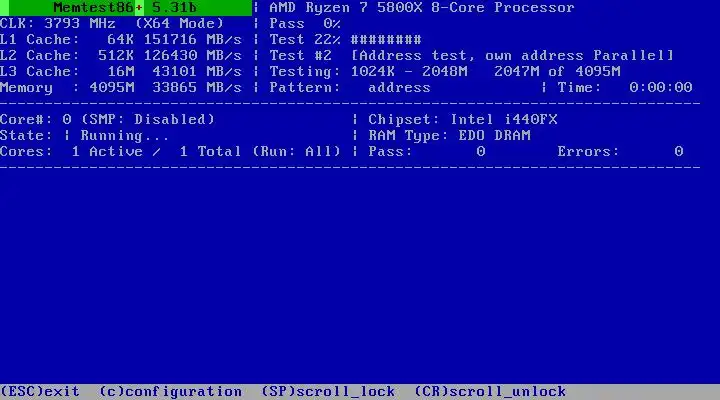Activate the (CR)scroll_unlock option

[x=490, y=392]
